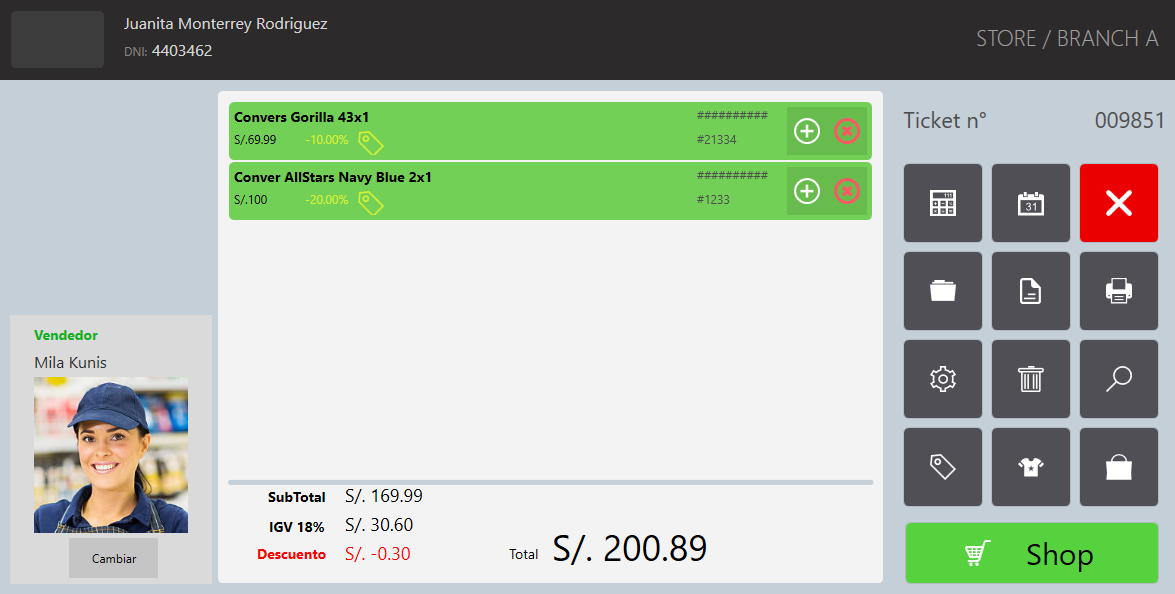
Task: Click the vendor photo of Mila Kunis
Action: [x=111, y=455]
